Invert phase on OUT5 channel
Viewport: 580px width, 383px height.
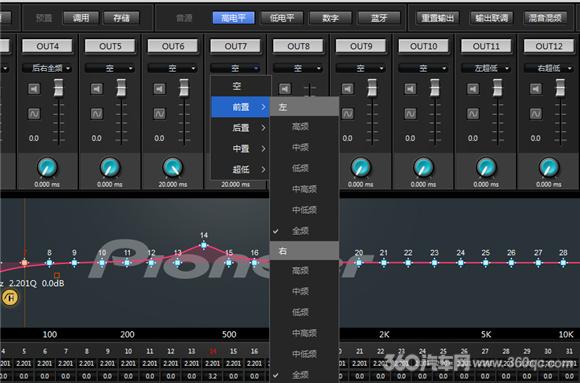pyautogui.click(x=97, y=114)
